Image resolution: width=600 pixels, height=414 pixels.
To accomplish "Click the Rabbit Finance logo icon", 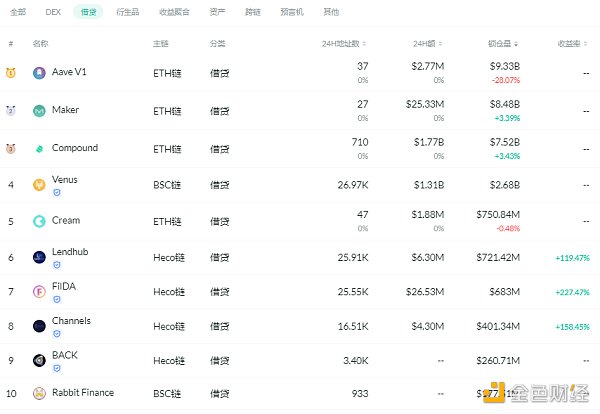I will tap(39, 393).
